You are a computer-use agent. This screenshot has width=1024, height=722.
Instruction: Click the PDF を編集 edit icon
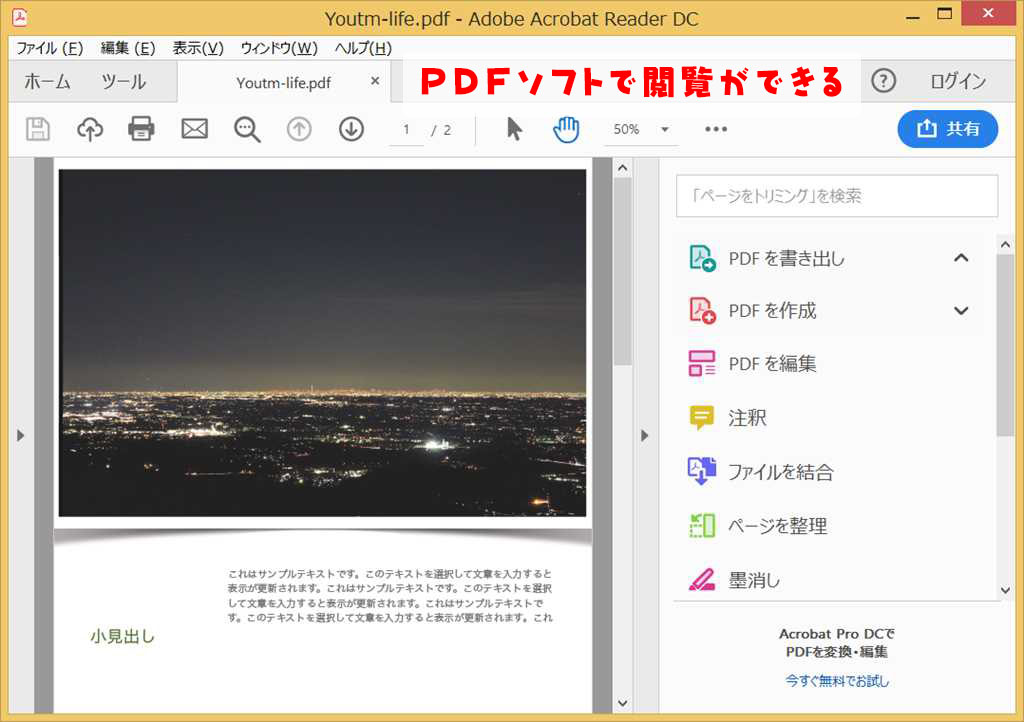pyautogui.click(x=702, y=364)
